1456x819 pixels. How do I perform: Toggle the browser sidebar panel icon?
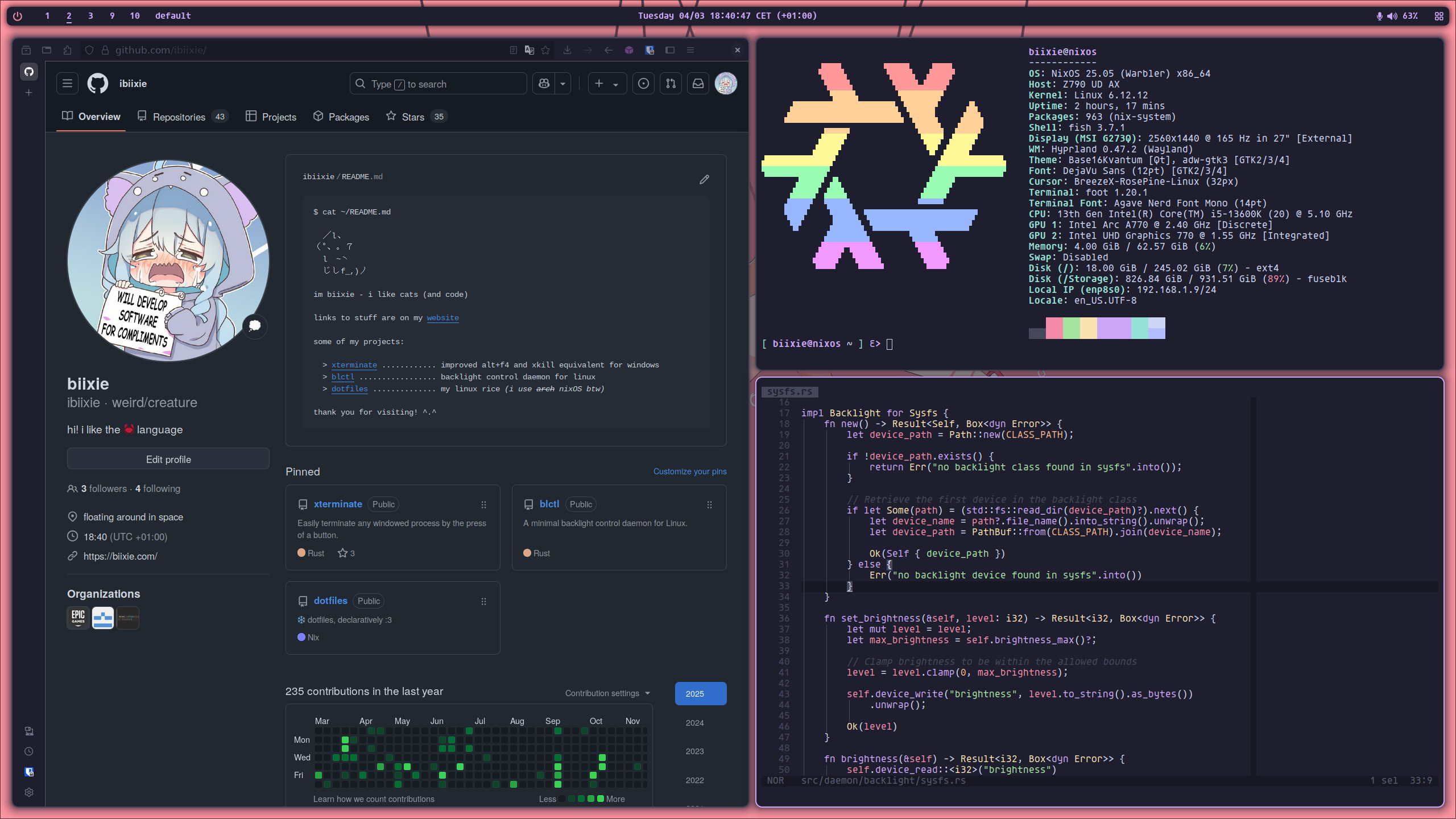click(x=670, y=50)
